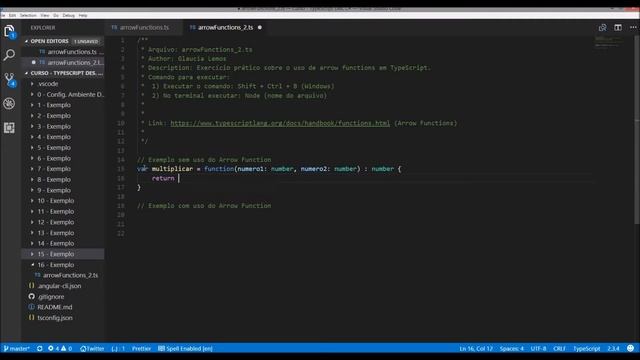Open the Edit menu
Viewport: 640px width, 360px height.
12,15
